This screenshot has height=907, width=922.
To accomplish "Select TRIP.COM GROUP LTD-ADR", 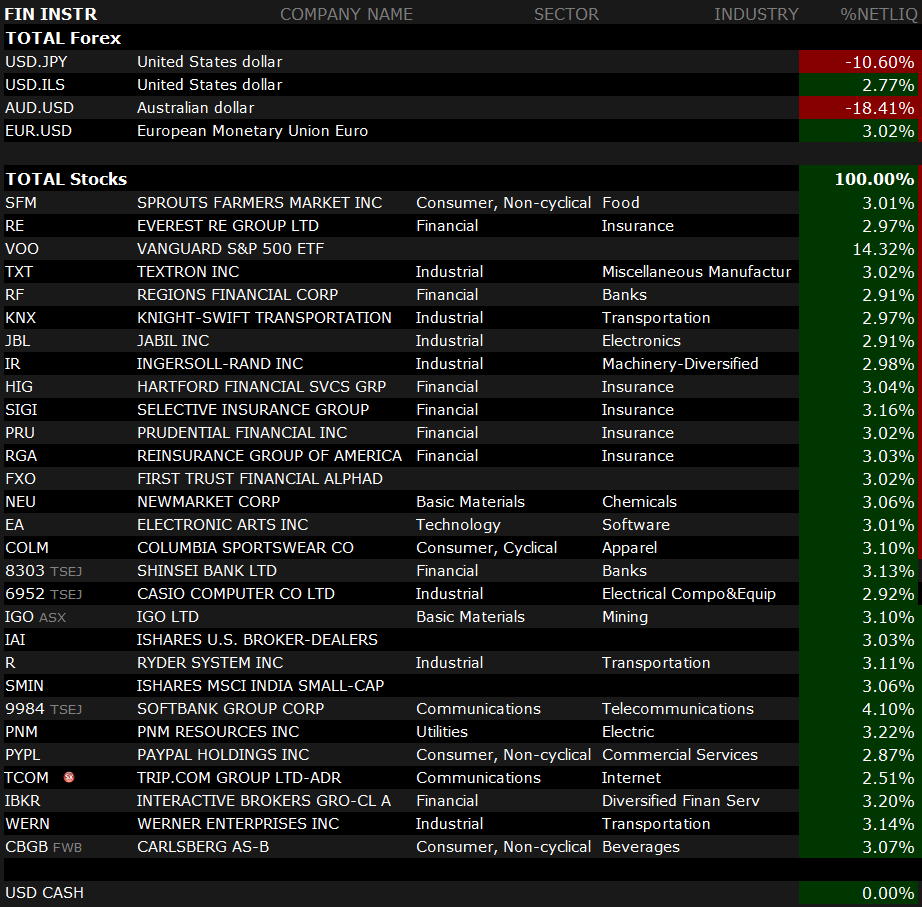I will click(x=239, y=778).
